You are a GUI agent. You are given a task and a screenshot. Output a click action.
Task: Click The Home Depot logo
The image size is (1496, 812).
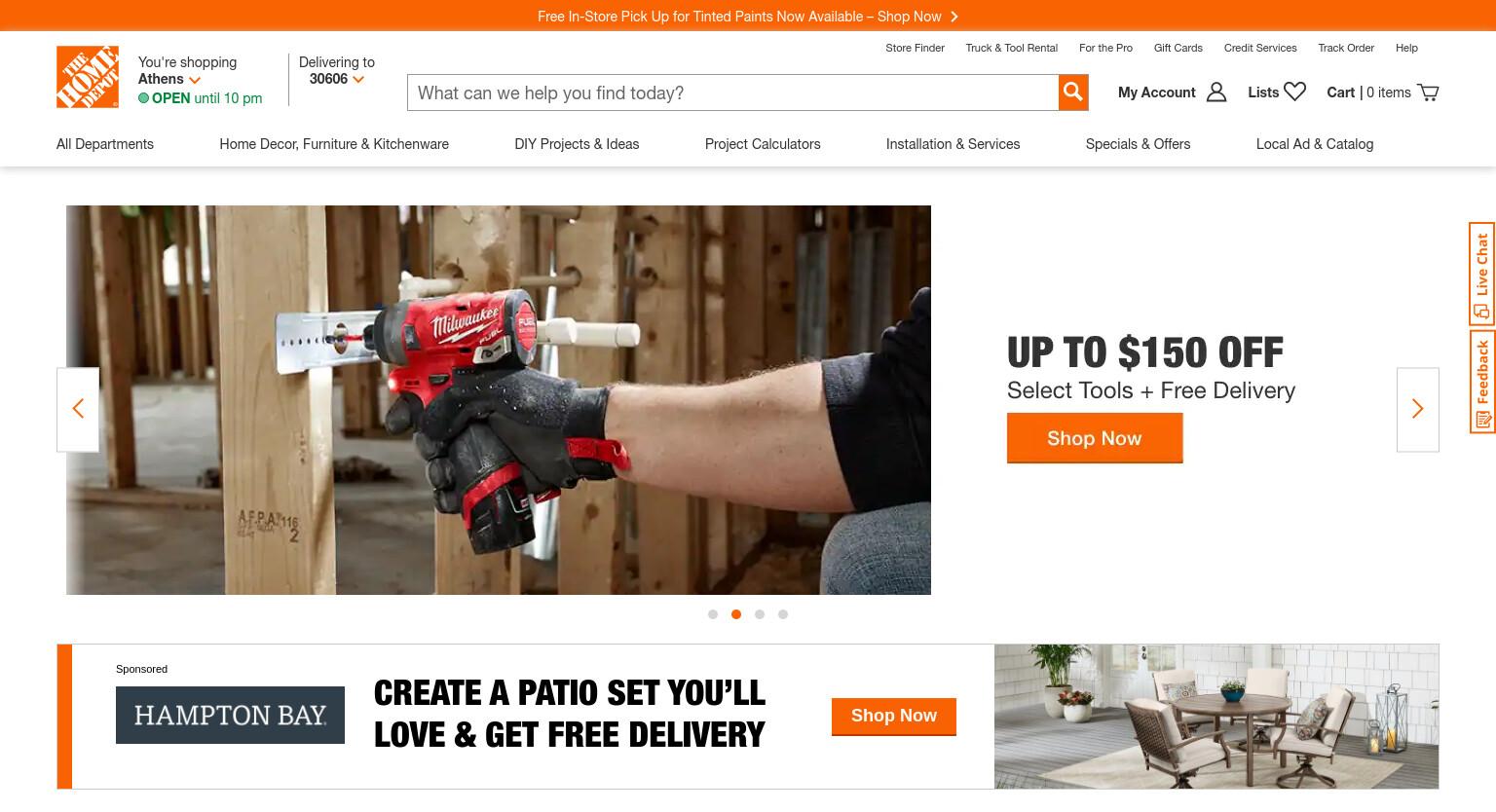[x=88, y=77]
